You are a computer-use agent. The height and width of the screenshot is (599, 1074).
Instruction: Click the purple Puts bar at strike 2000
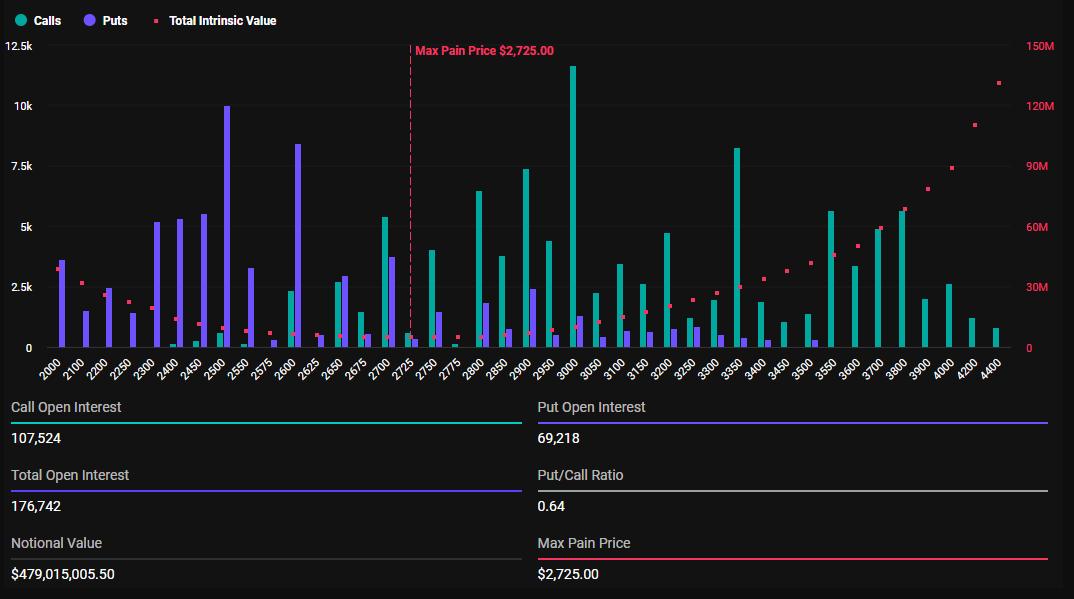pos(62,304)
